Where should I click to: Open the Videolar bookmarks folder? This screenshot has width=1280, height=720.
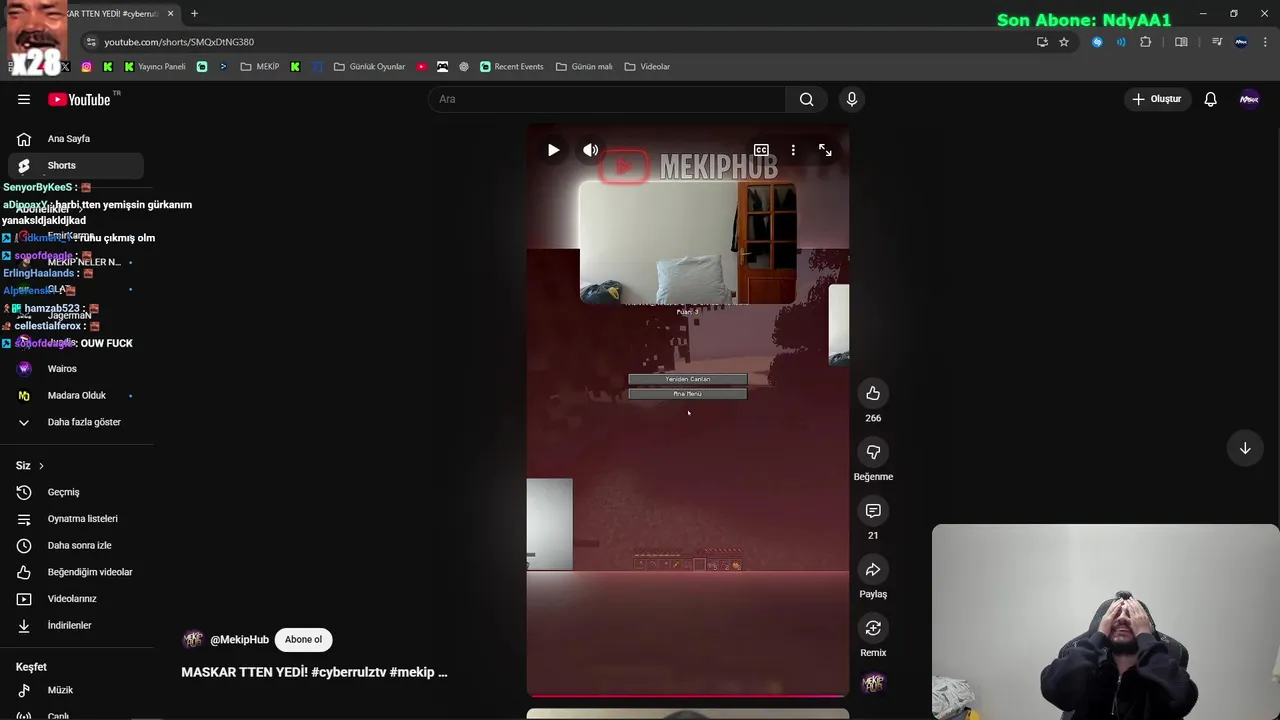[647, 67]
